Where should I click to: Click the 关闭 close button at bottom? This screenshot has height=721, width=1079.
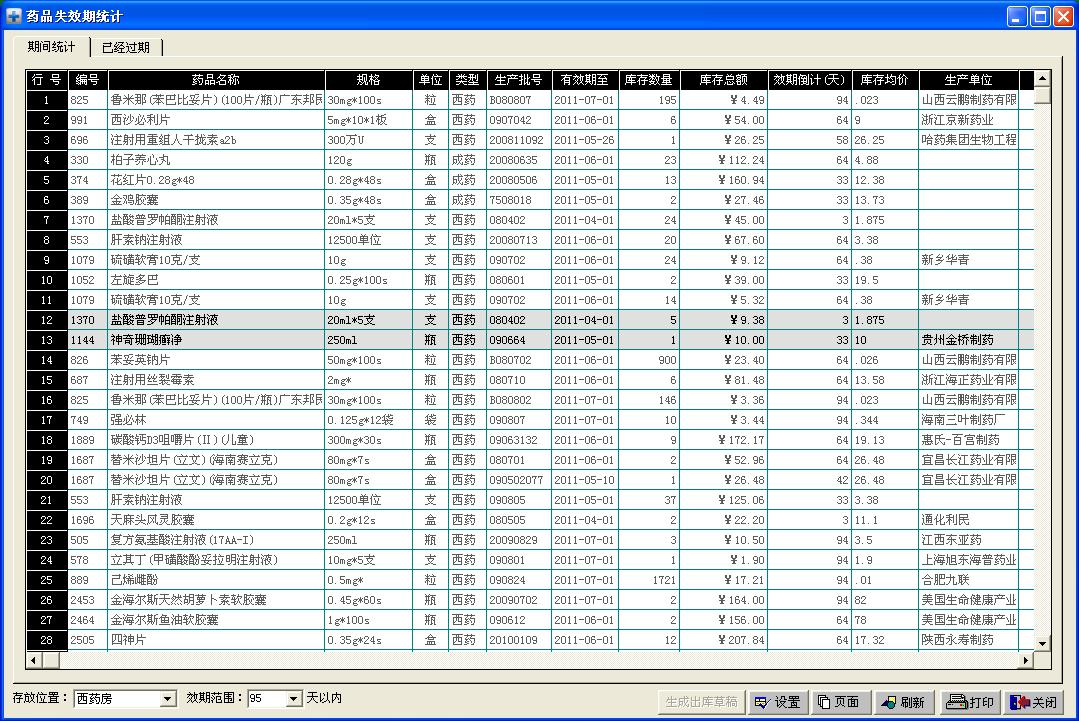point(1032,702)
